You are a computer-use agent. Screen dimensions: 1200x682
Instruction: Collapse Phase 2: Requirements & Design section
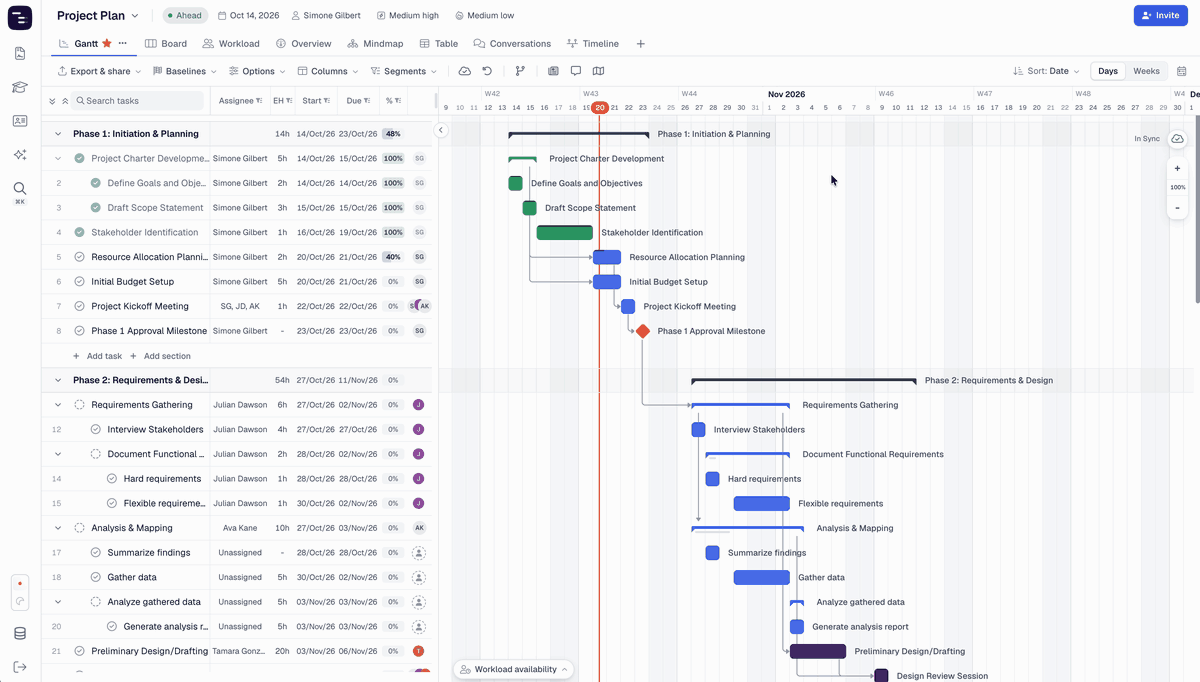click(58, 380)
